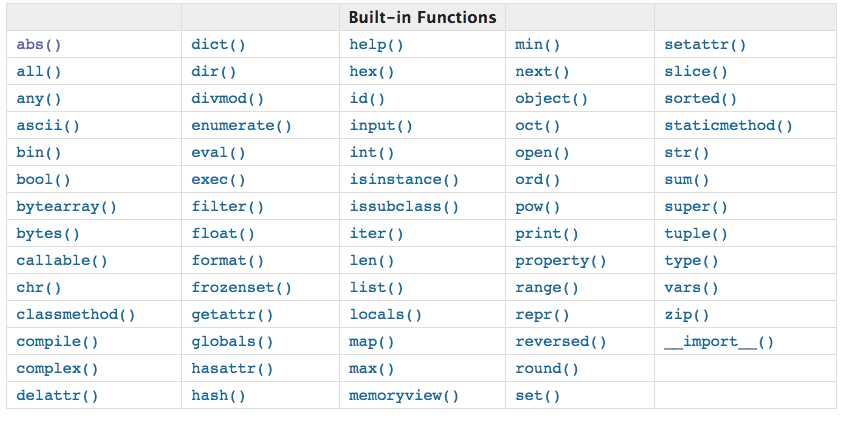The image size is (857, 421).
Task: Click the setattr() link
Action: pos(705,45)
